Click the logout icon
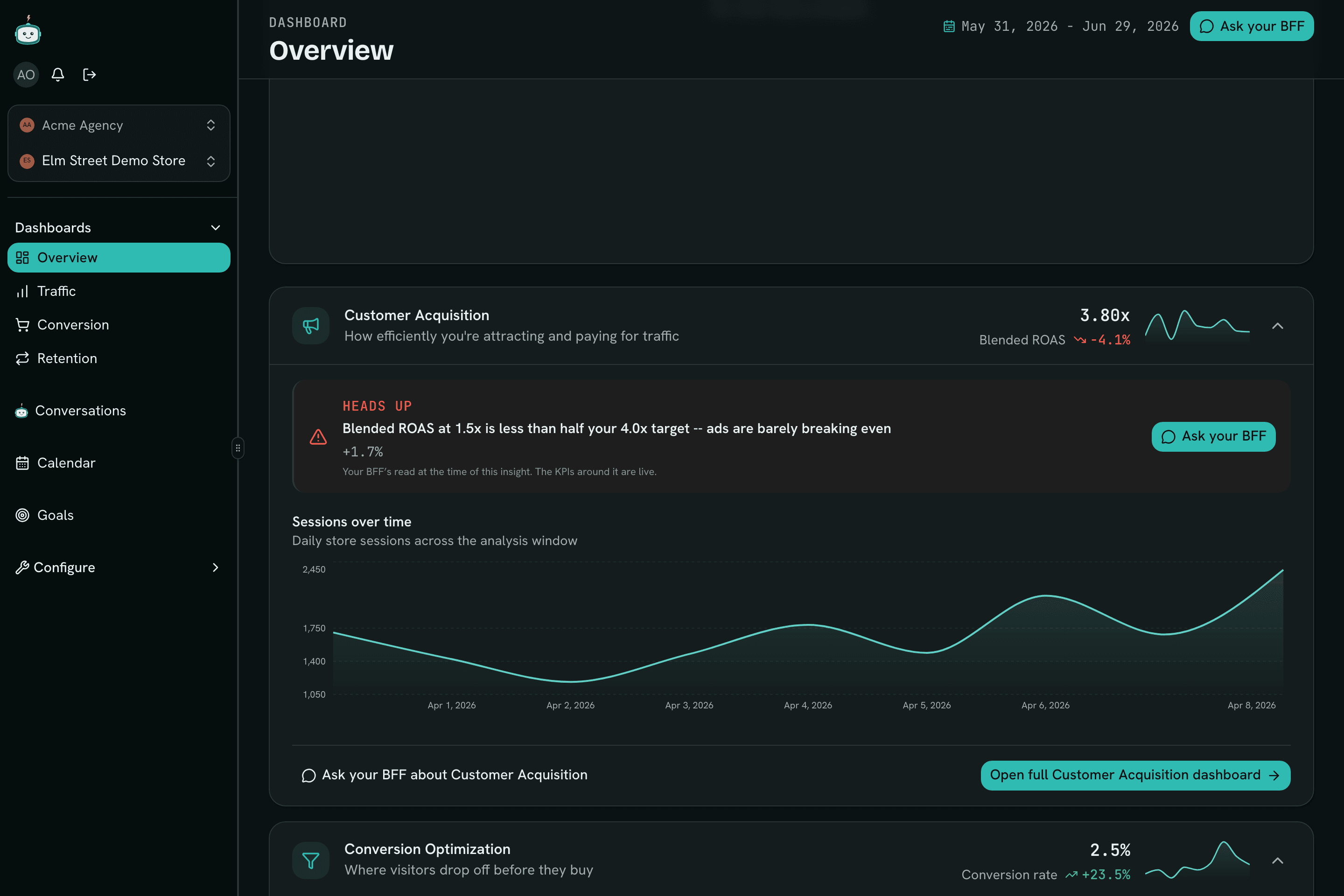This screenshot has width=1344, height=896. [89, 75]
